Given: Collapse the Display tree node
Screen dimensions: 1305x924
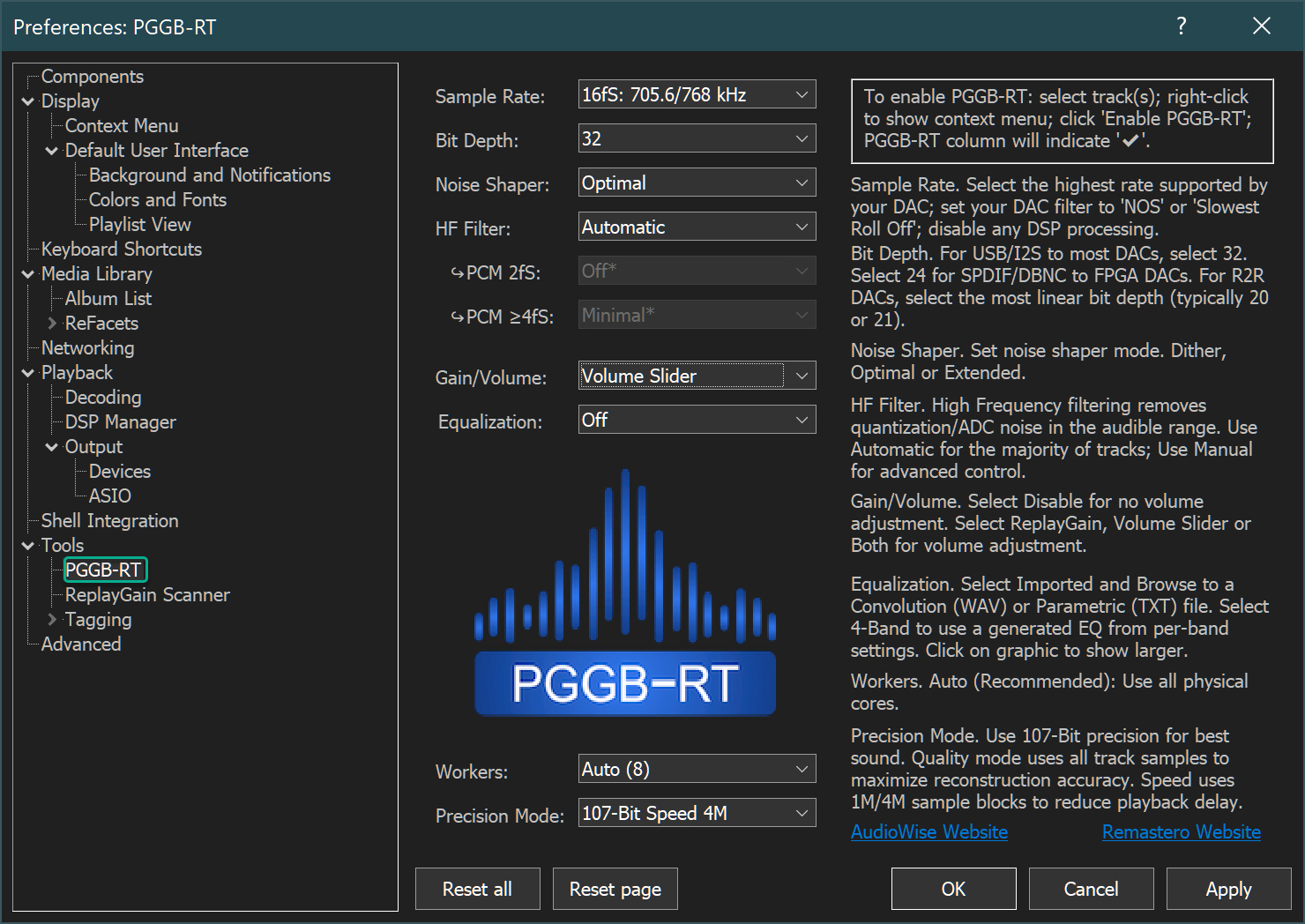Looking at the screenshot, I should (28, 101).
